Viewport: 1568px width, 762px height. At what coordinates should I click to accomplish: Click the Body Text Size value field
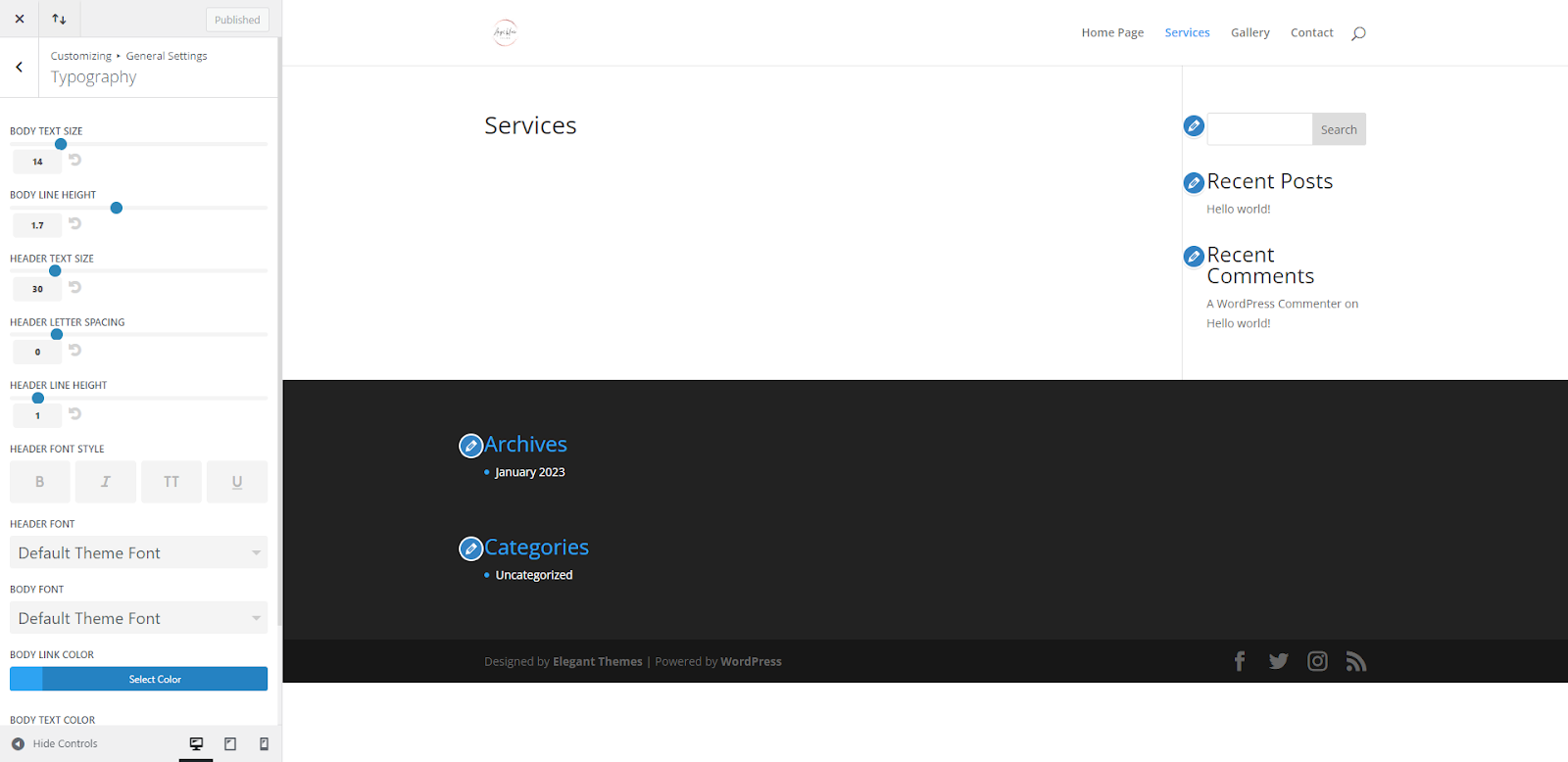[37, 162]
